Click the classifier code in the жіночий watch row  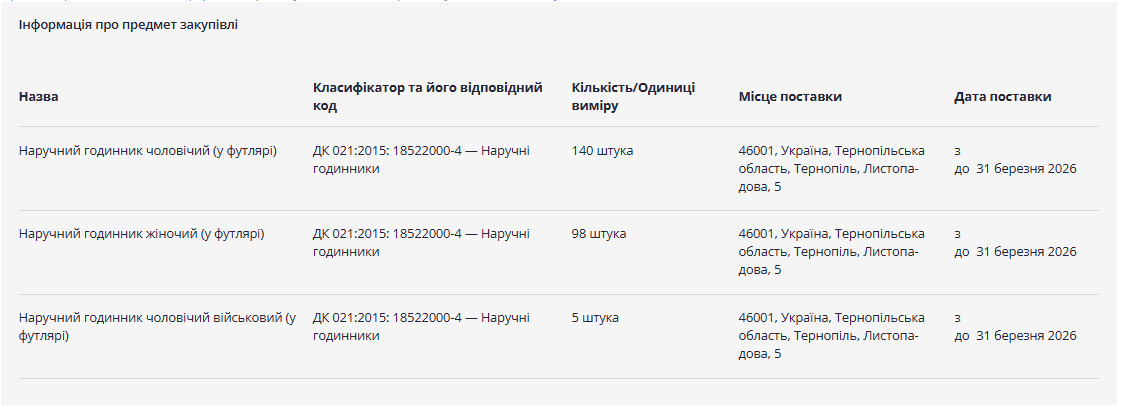(x=421, y=243)
